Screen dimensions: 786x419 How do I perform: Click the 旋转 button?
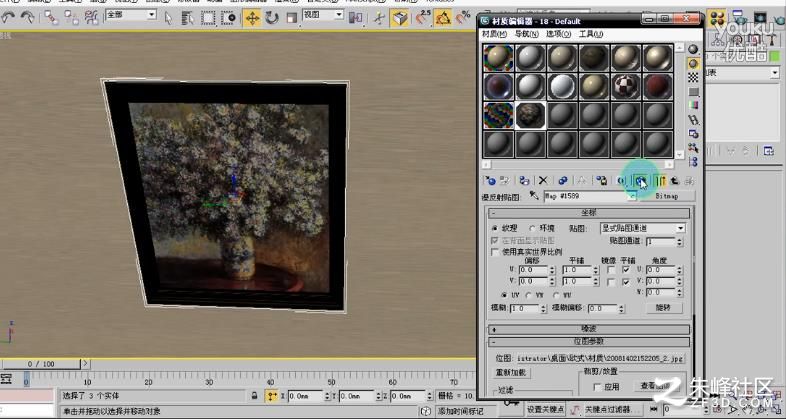663,308
